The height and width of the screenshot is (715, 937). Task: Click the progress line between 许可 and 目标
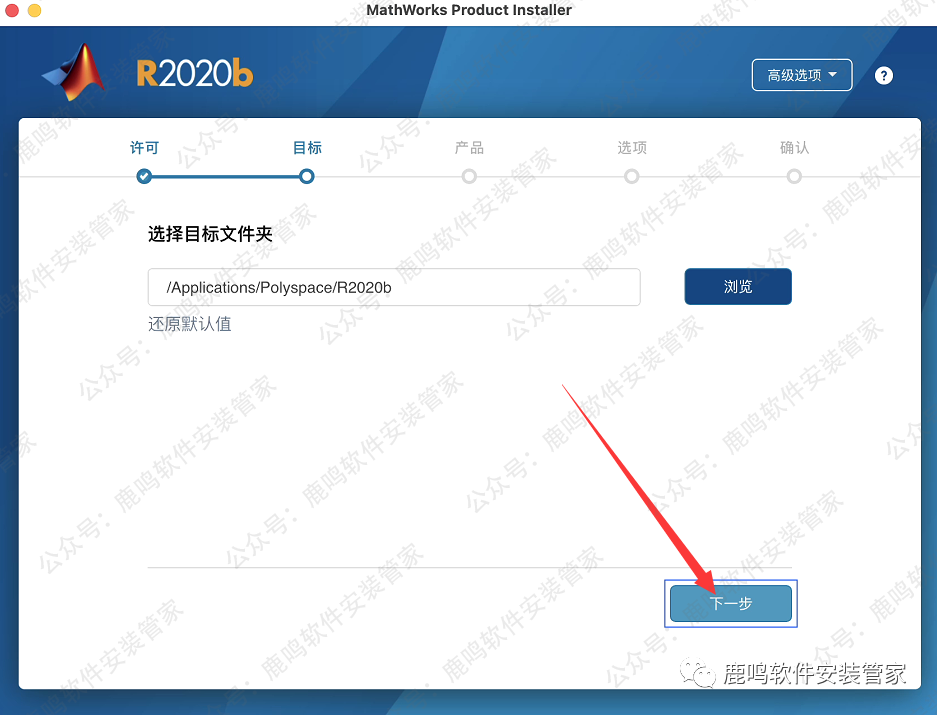[226, 176]
